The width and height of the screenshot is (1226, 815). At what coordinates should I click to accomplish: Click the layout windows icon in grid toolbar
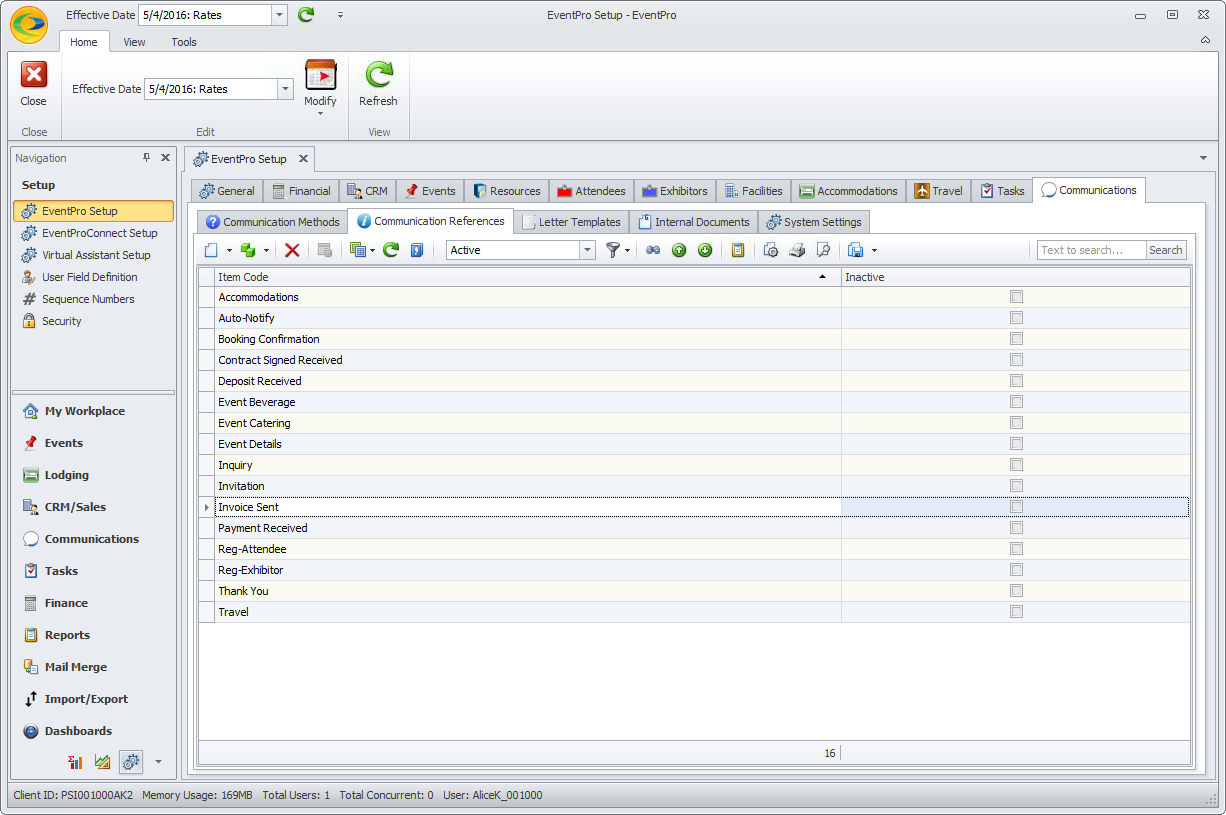pos(358,250)
